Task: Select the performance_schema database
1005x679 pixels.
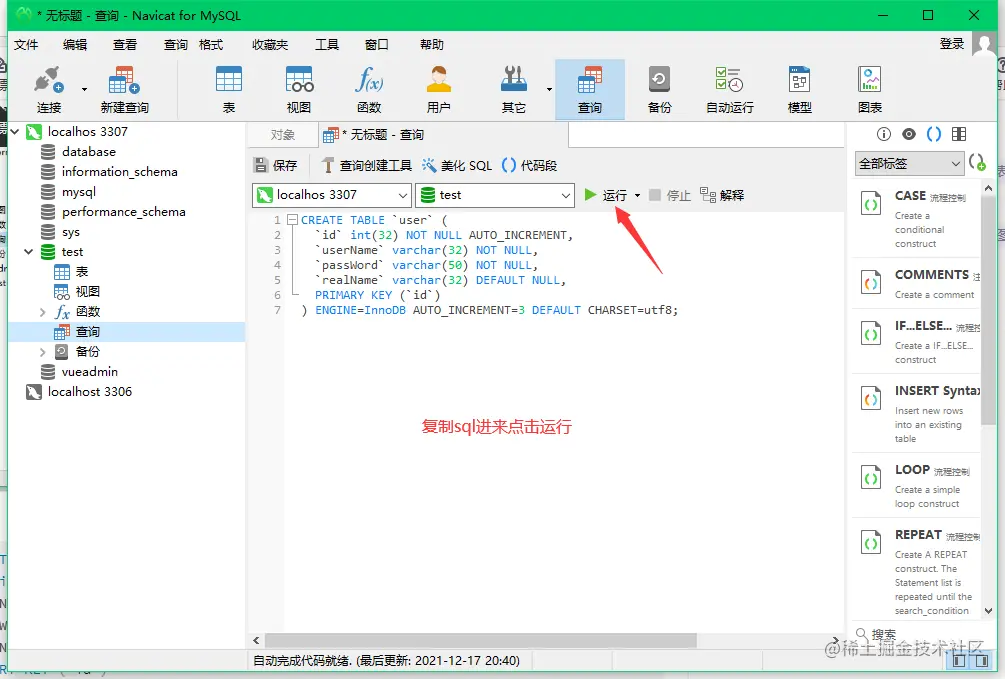Action: point(124,212)
